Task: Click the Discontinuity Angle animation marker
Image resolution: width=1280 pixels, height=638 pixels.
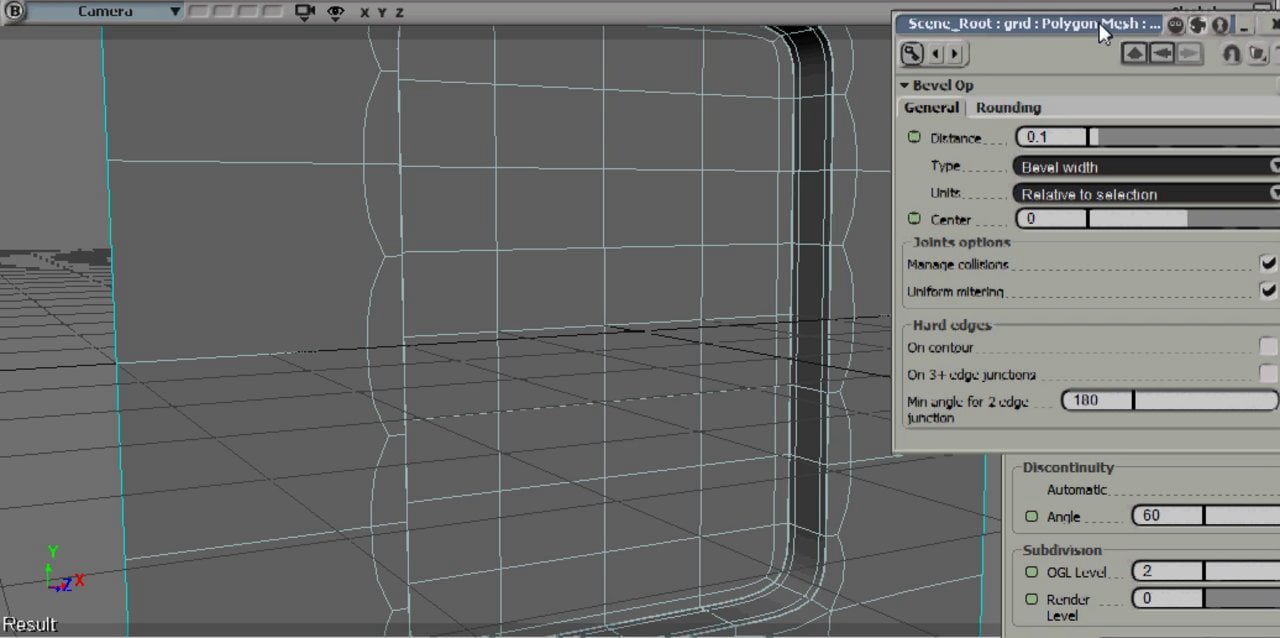Action: point(1032,517)
